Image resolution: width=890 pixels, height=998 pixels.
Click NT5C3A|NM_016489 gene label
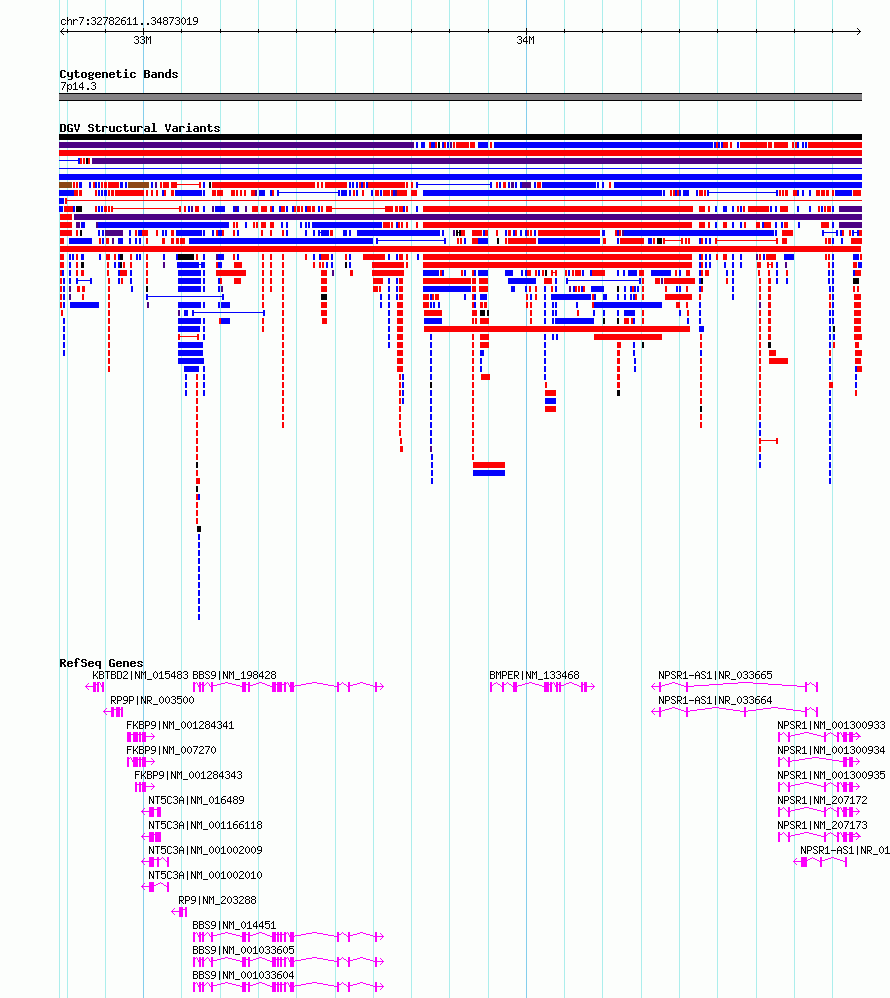tap(196, 800)
